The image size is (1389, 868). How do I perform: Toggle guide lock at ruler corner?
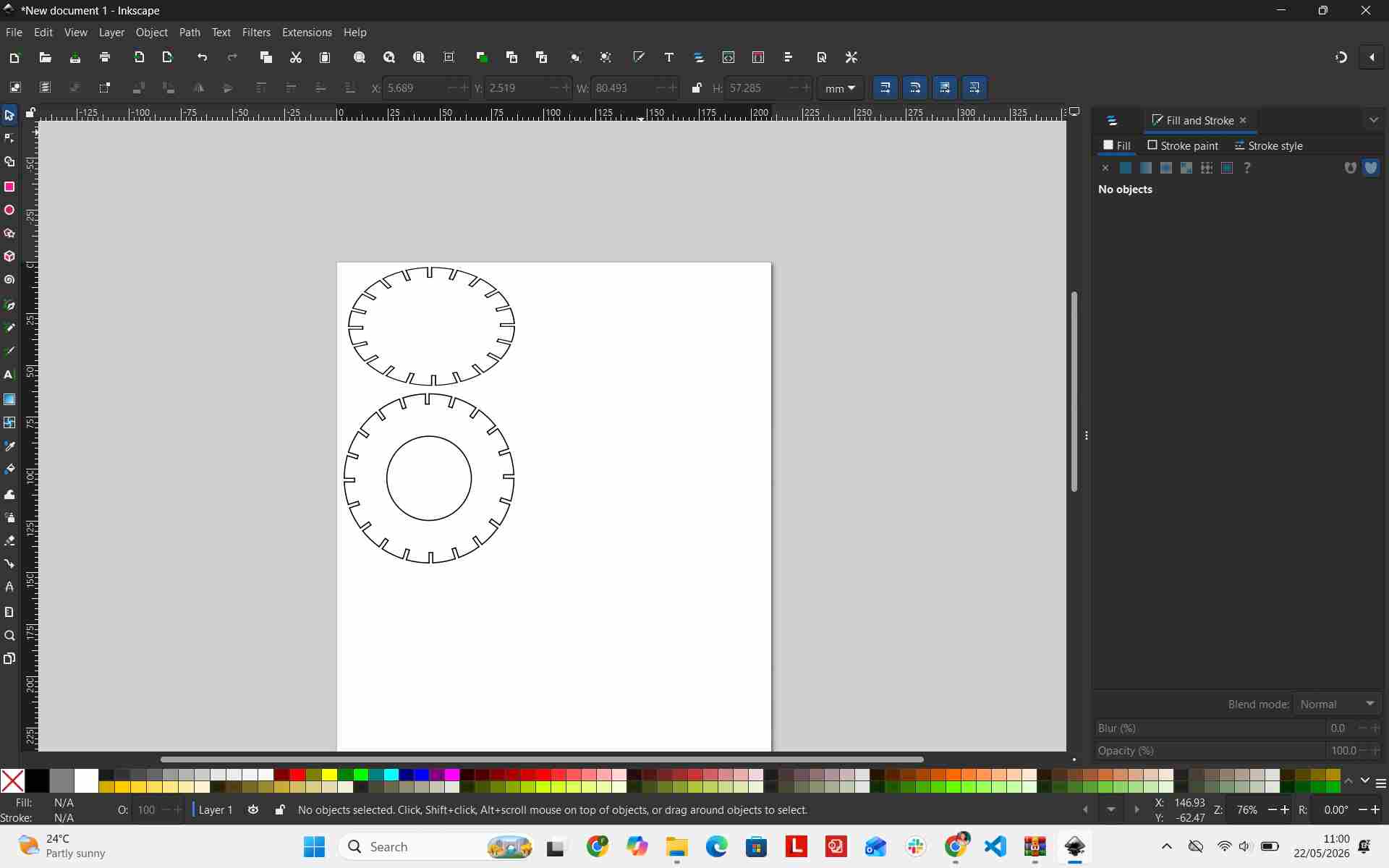pyautogui.click(x=30, y=112)
